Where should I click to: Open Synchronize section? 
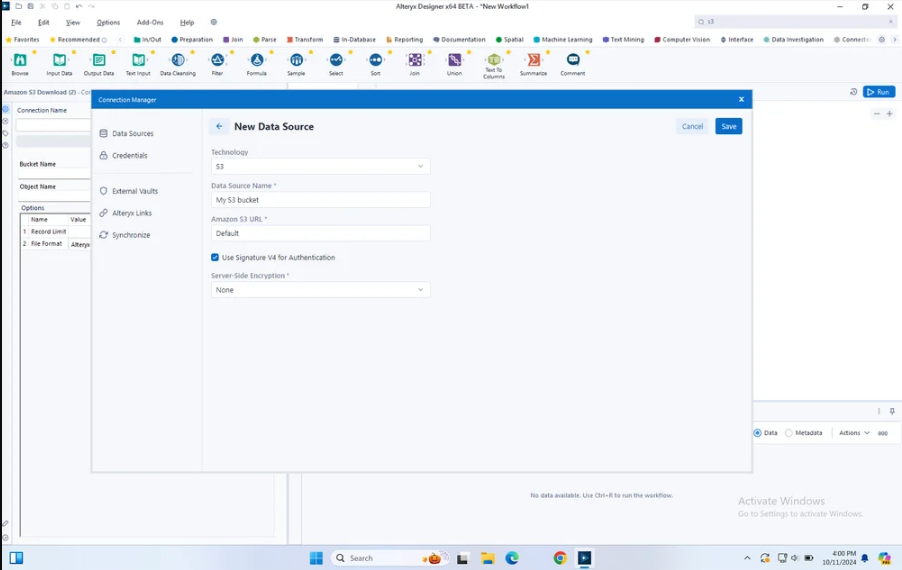click(x=125, y=235)
